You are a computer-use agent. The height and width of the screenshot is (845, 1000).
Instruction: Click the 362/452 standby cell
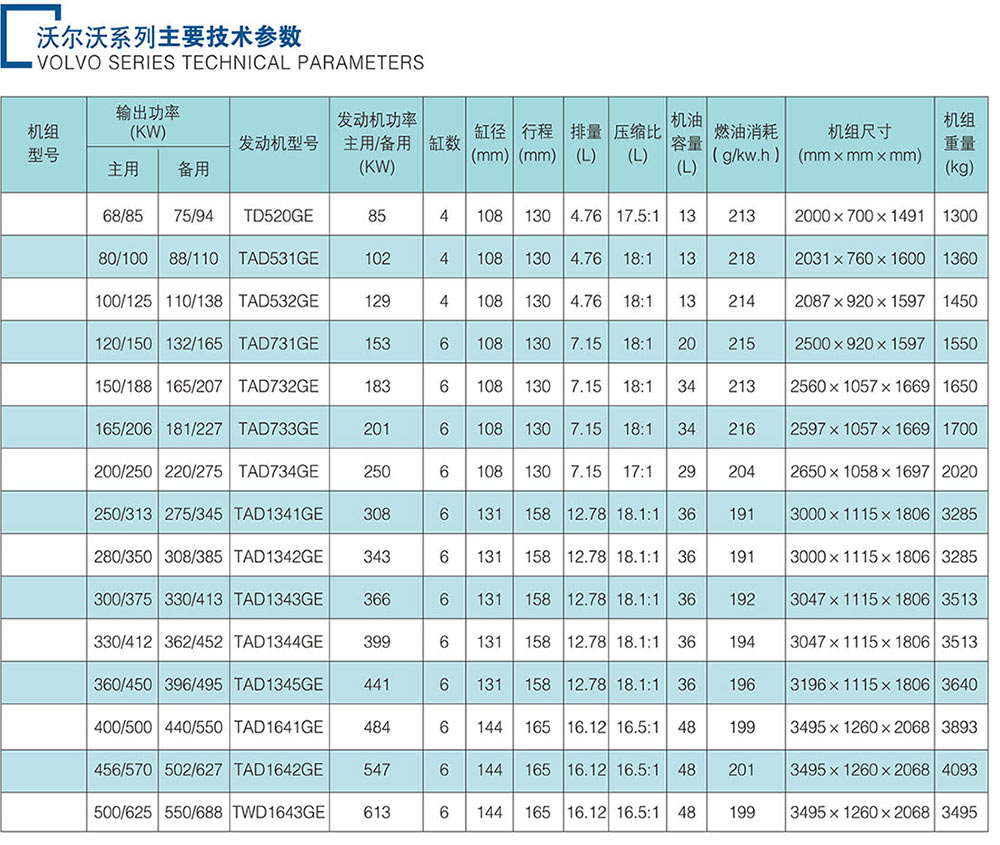pos(194,642)
